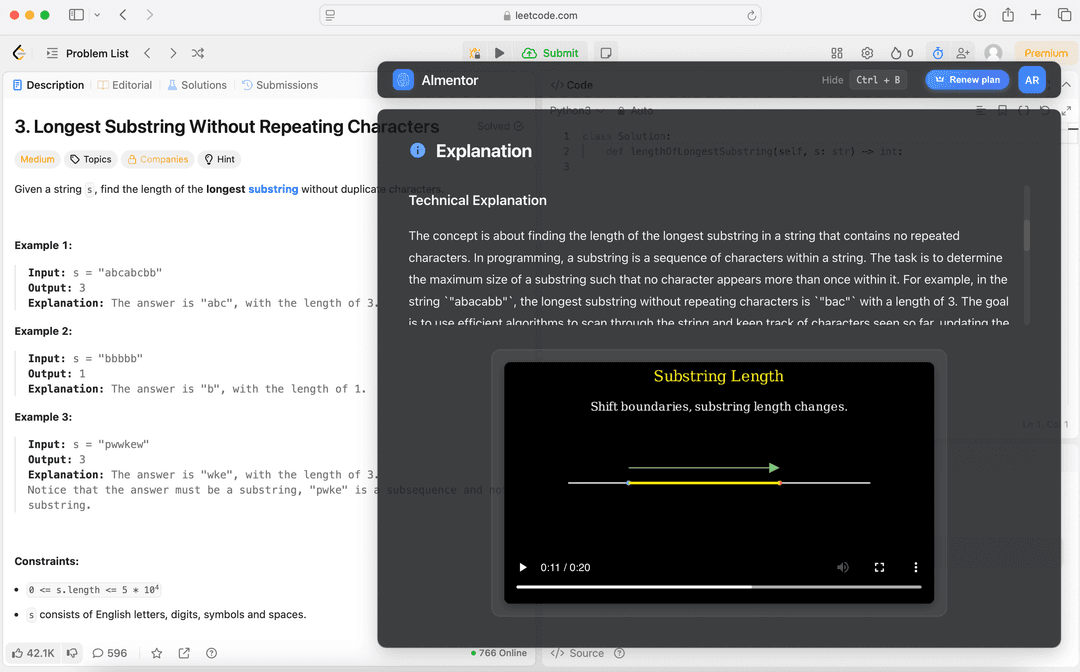Mute the explanation video audio

[843, 567]
